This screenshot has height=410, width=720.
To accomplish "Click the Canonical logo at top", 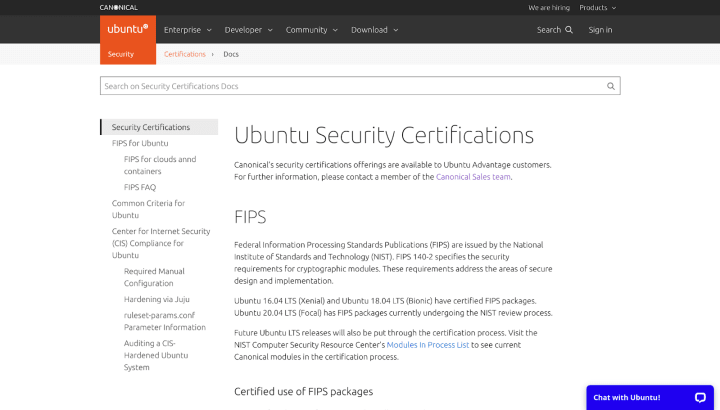I will [118, 7].
